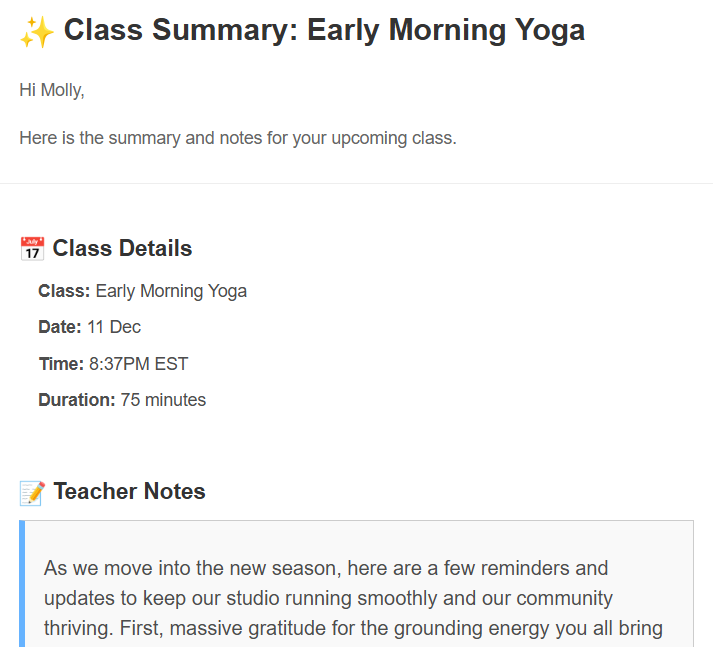Click the bold Duration: label
Viewport: 713px width, 647px height.
77,400
